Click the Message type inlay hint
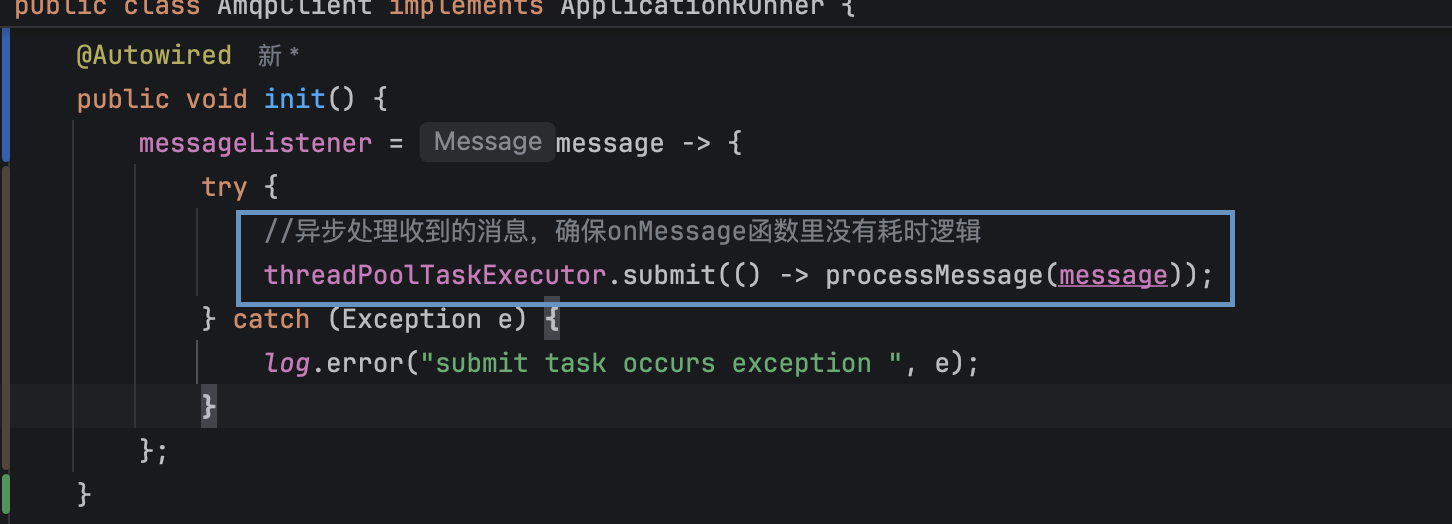 [487, 142]
